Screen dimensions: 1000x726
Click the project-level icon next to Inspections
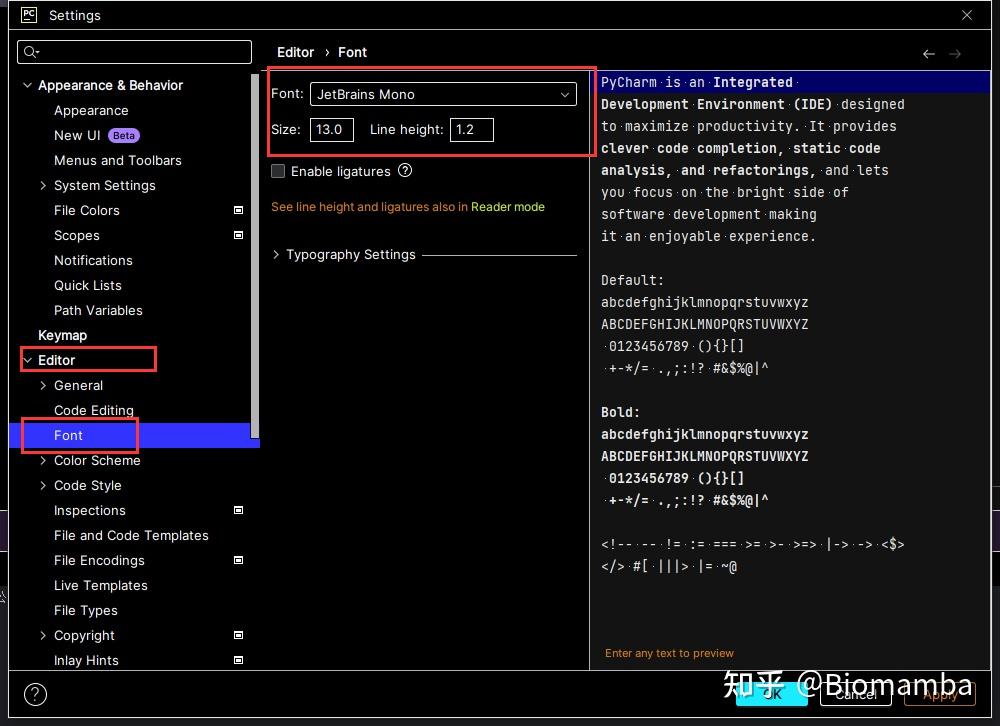click(238, 510)
